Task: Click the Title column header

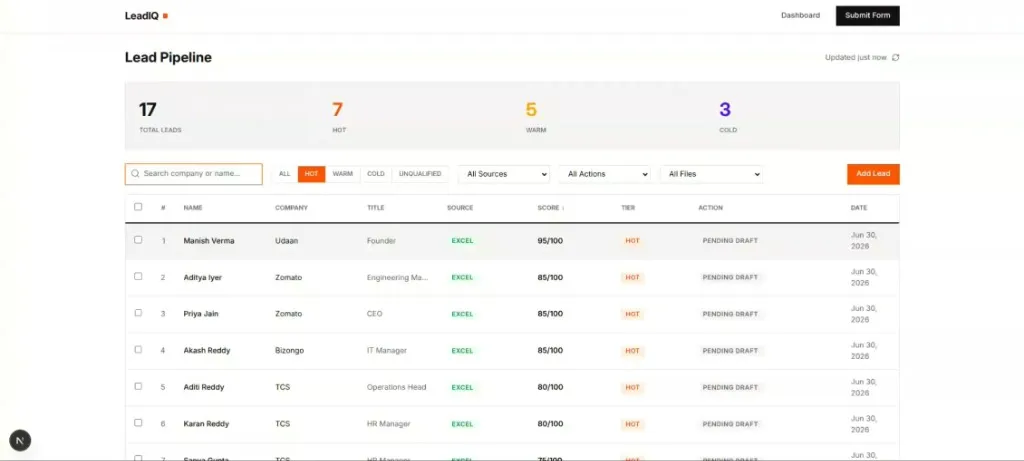Action: (376, 208)
